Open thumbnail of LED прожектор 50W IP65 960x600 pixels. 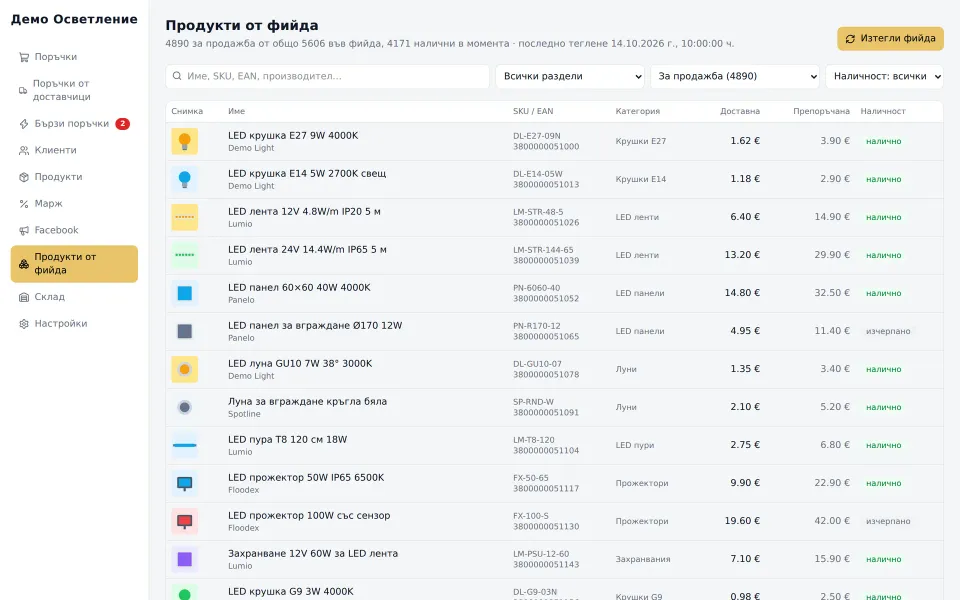[184, 483]
